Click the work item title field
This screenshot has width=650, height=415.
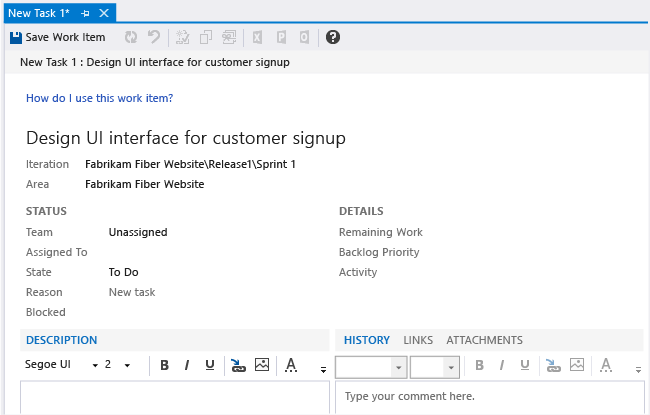click(x=186, y=138)
